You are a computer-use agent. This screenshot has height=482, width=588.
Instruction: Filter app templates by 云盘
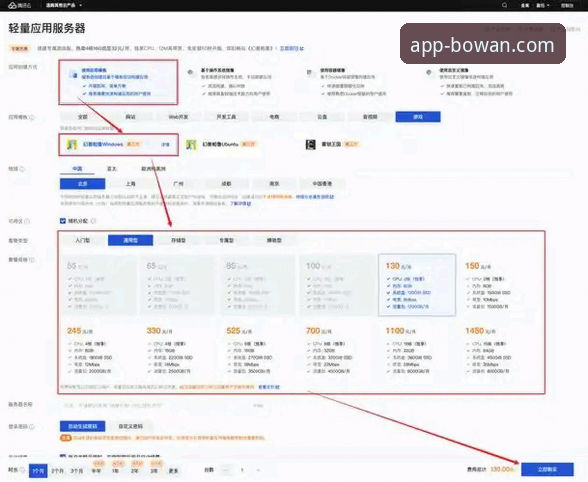(322, 117)
